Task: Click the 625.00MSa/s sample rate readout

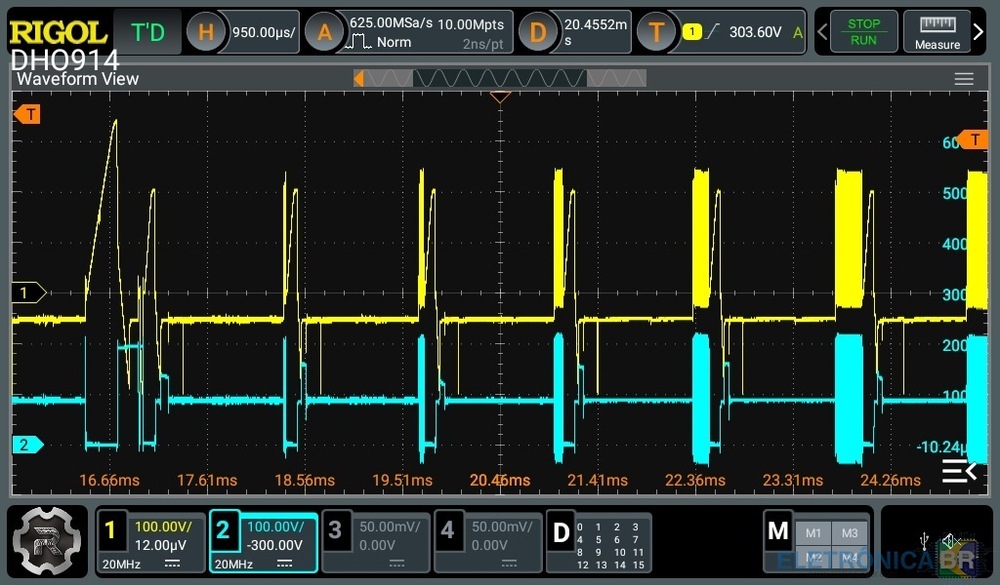Action: [x=391, y=23]
